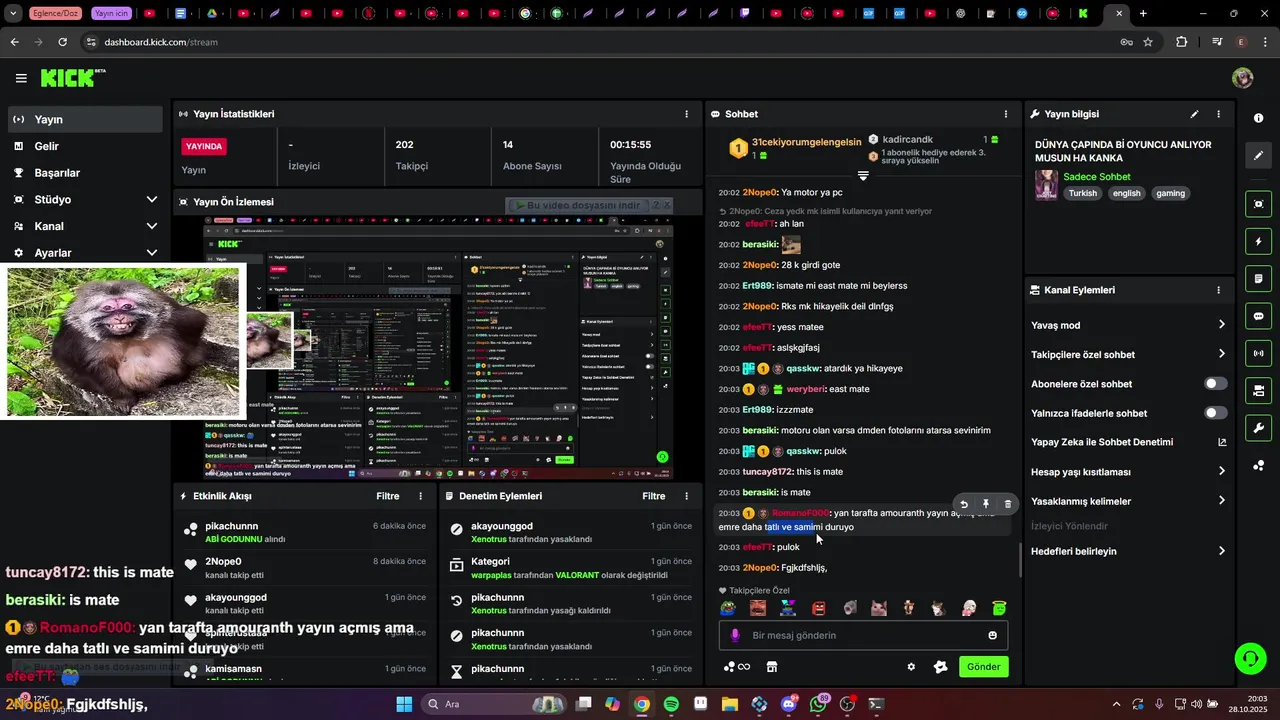Image resolution: width=1280 pixels, height=720 pixels.
Task: Click the Yayın için tab group
Action: coord(111,14)
